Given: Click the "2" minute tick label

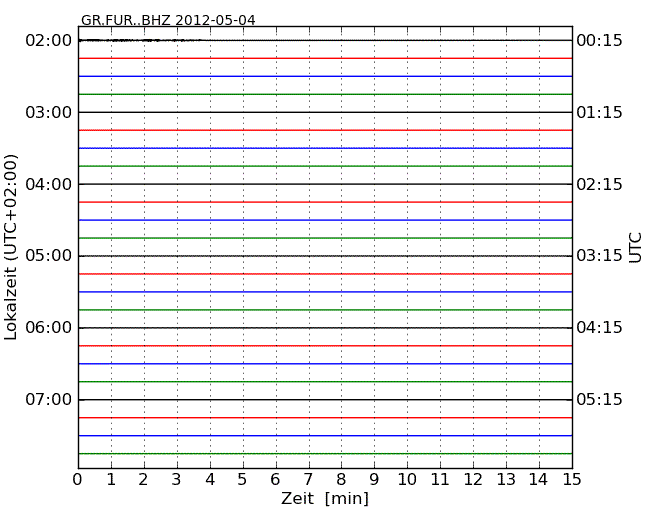Looking at the screenshot, I should [x=143, y=479].
